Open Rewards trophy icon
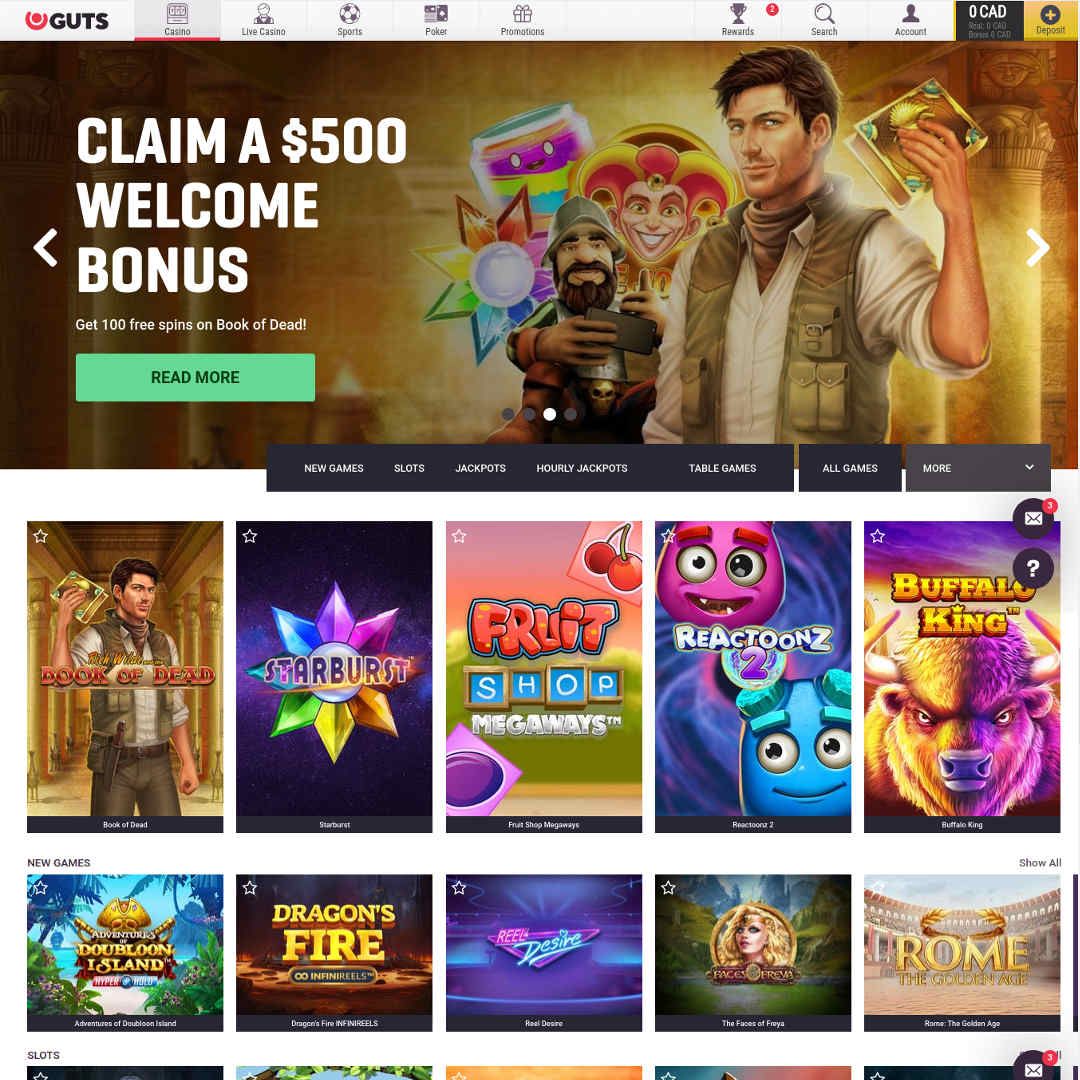 point(738,14)
